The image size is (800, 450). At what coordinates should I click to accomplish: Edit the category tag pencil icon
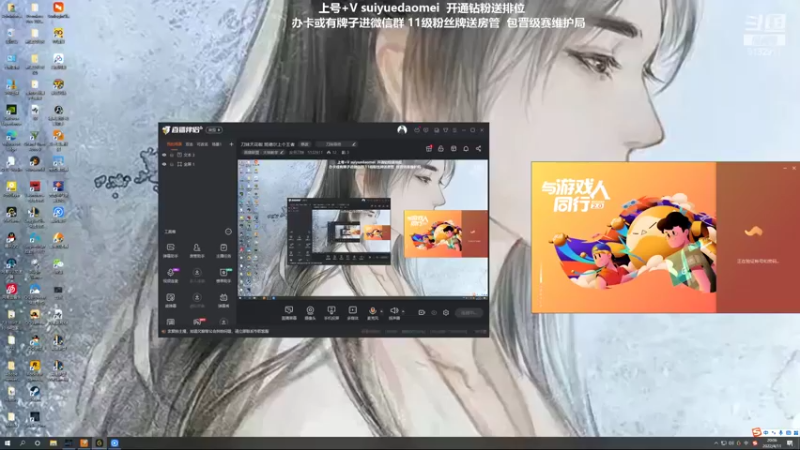[282, 152]
